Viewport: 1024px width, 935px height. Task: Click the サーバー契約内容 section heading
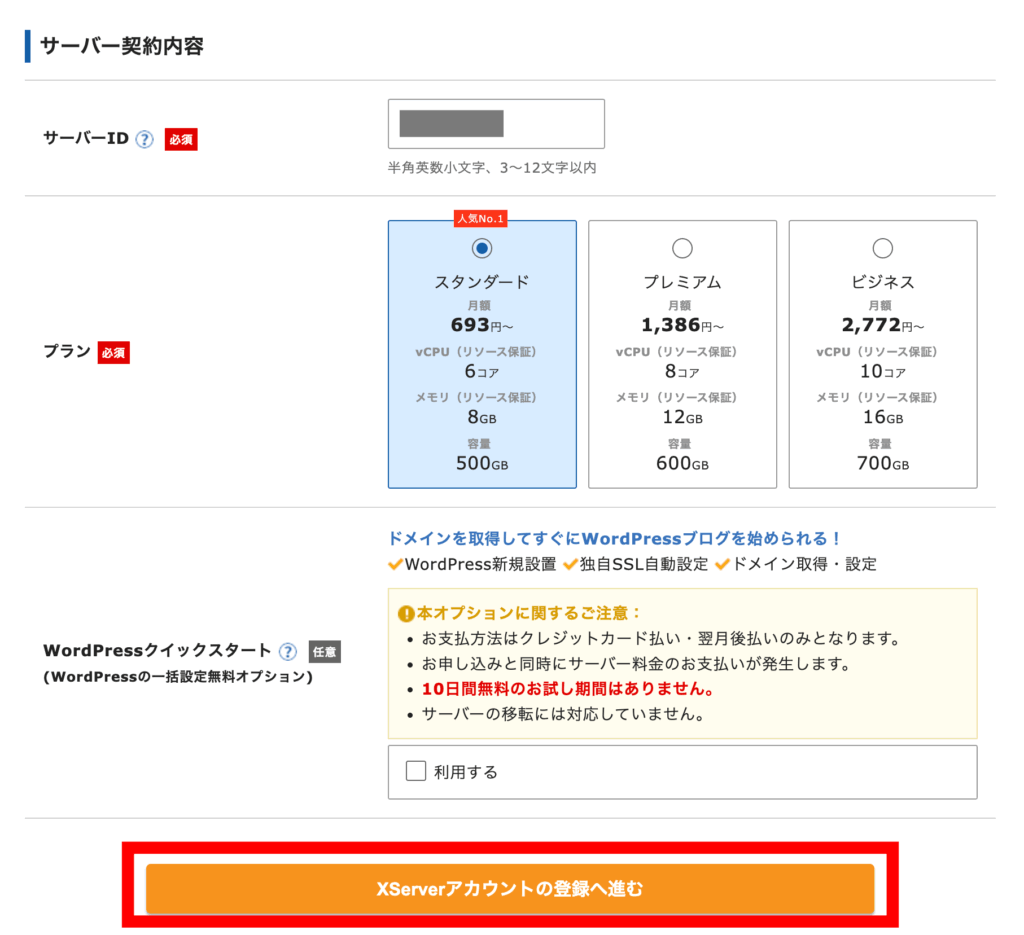point(121,45)
